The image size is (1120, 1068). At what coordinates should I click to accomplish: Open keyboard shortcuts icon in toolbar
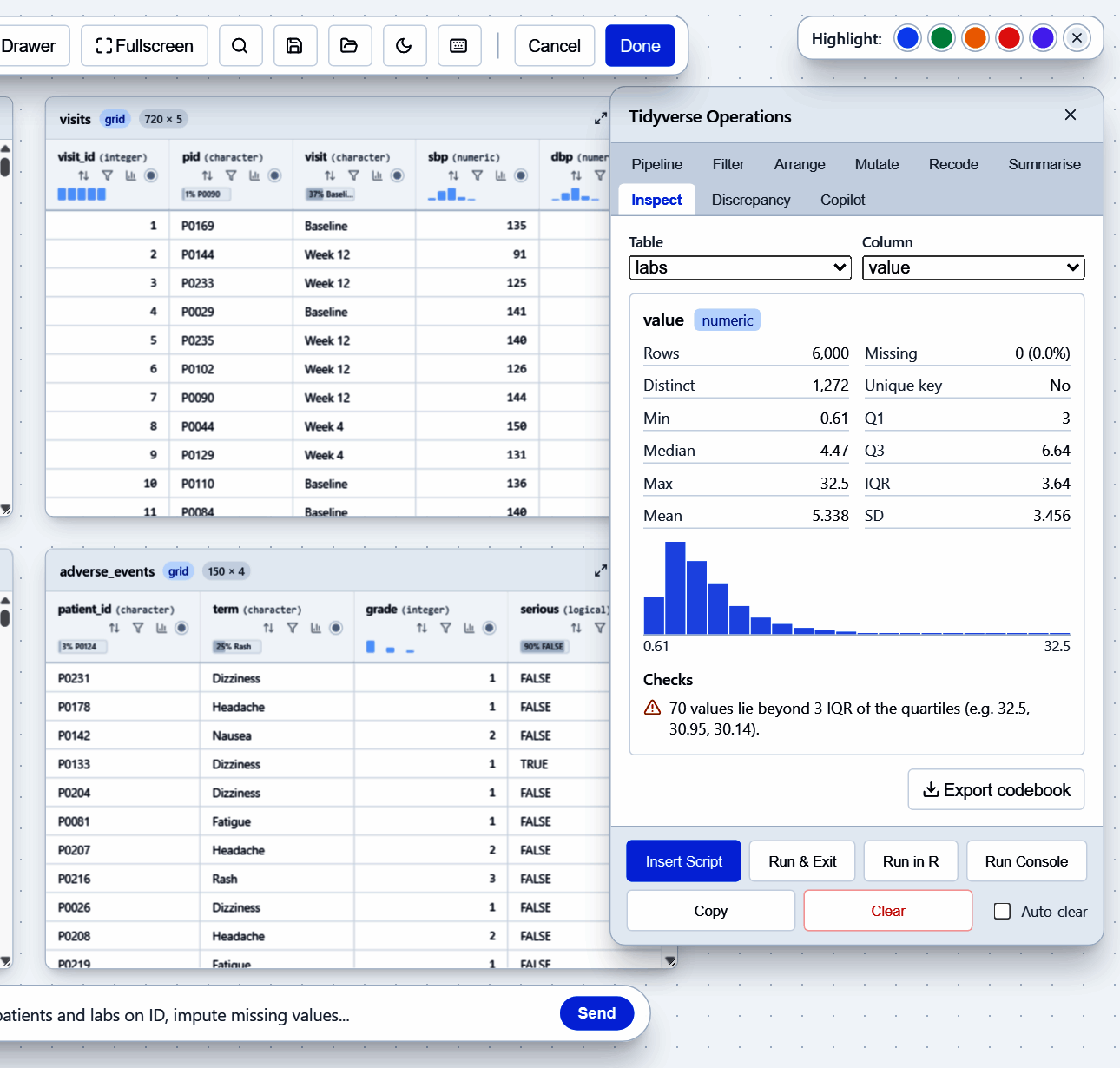click(x=459, y=46)
